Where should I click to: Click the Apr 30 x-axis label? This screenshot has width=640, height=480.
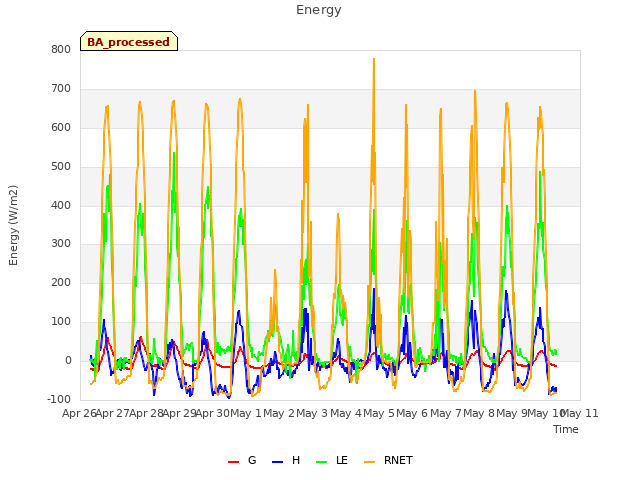click(213, 413)
